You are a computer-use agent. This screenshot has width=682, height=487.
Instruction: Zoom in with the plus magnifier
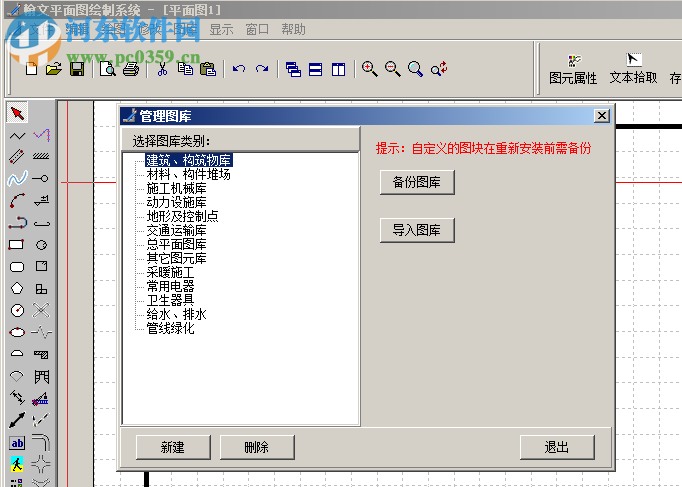(x=370, y=69)
